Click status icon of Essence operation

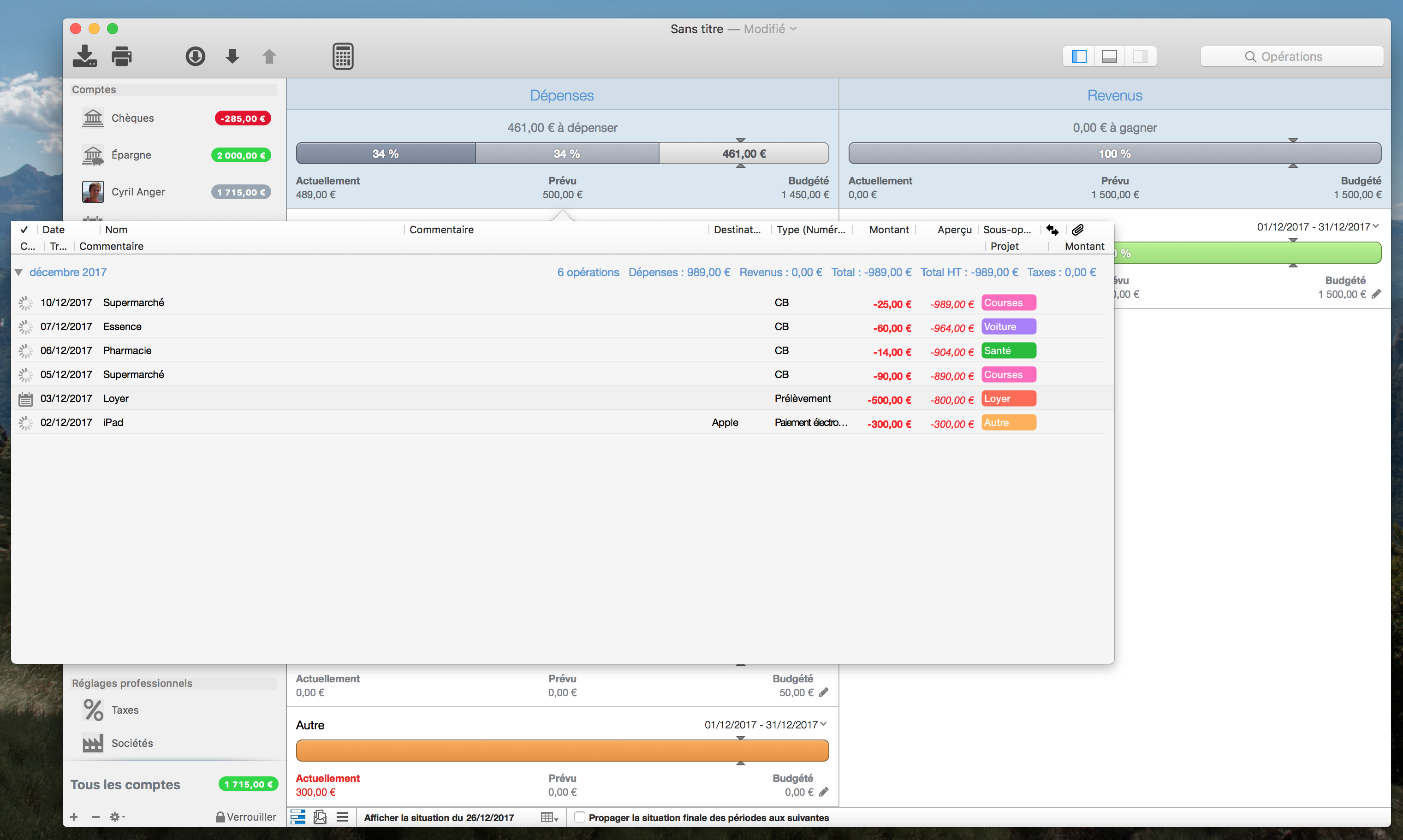(x=25, y=326)
